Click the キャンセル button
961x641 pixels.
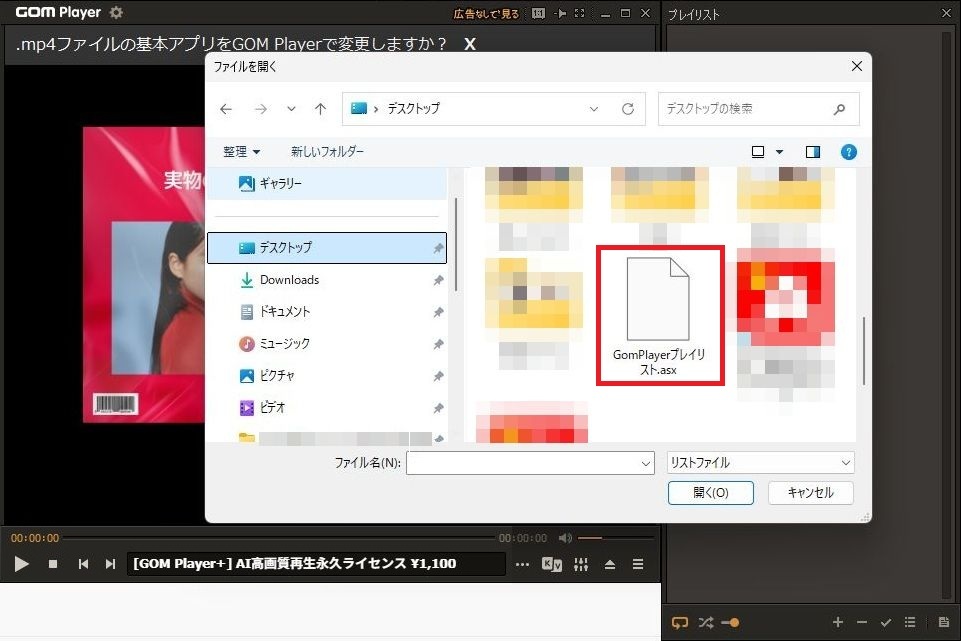pyautogui.click(x=810, y=493)
